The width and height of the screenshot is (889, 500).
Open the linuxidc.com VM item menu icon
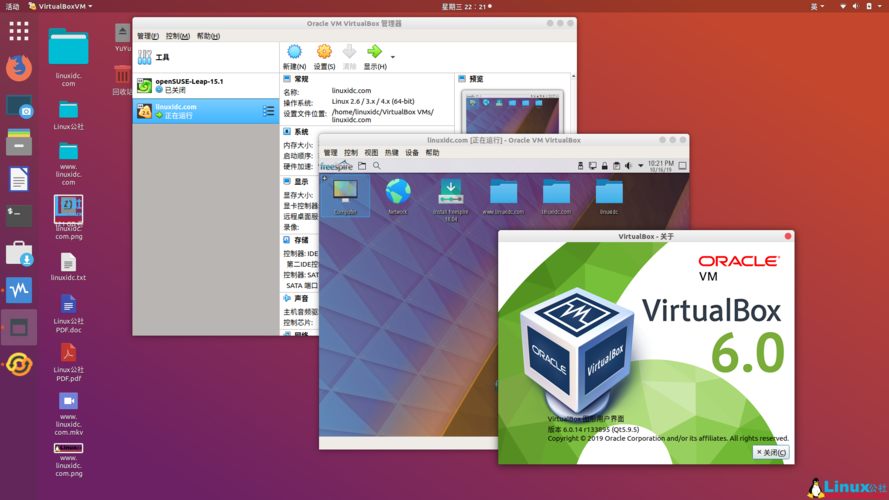[268, 111]
